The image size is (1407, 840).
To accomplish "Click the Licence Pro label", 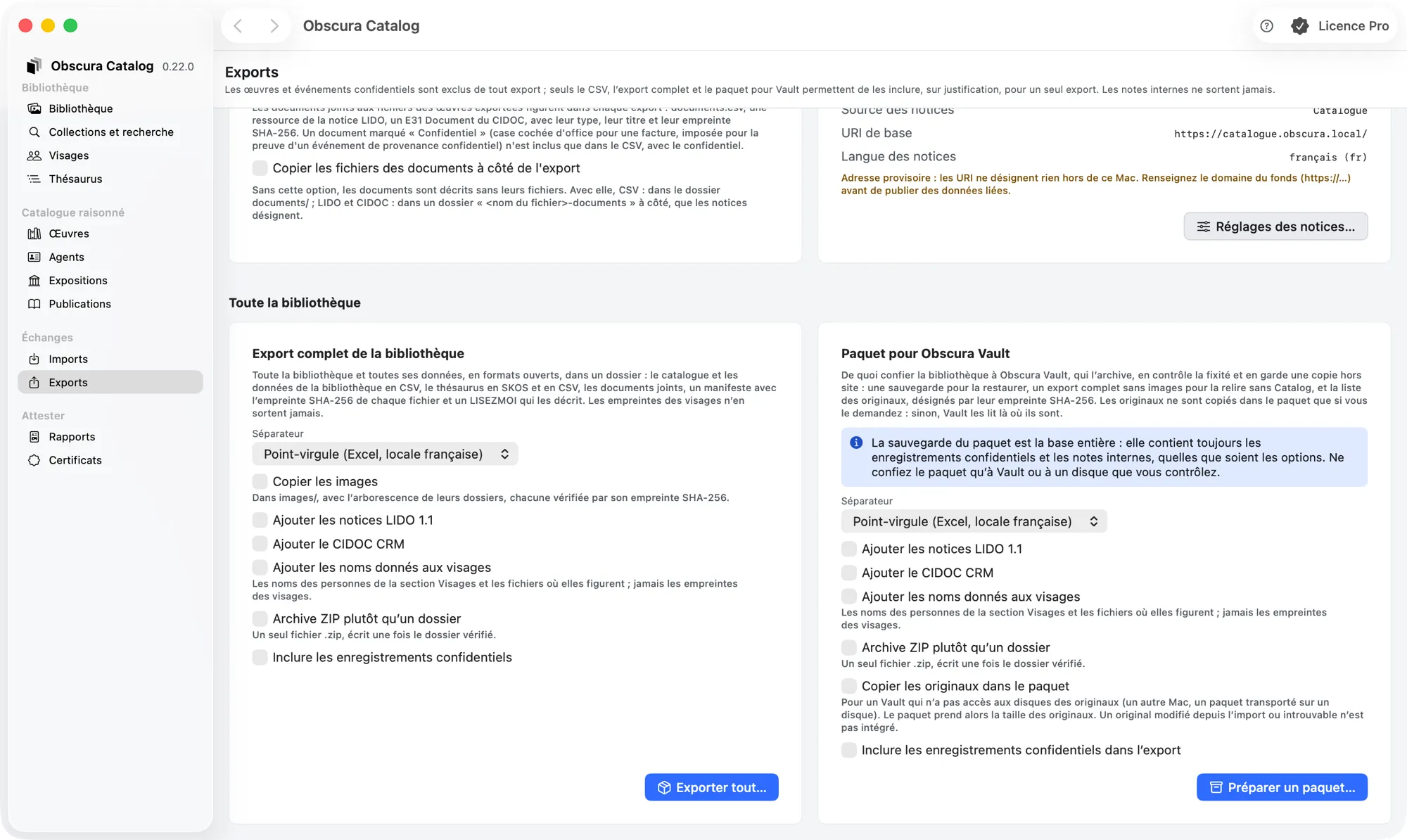I will coord(1353,26).
